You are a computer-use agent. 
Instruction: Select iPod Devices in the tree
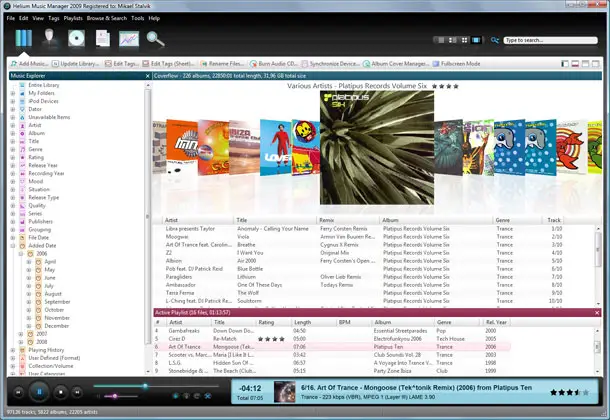43,101
